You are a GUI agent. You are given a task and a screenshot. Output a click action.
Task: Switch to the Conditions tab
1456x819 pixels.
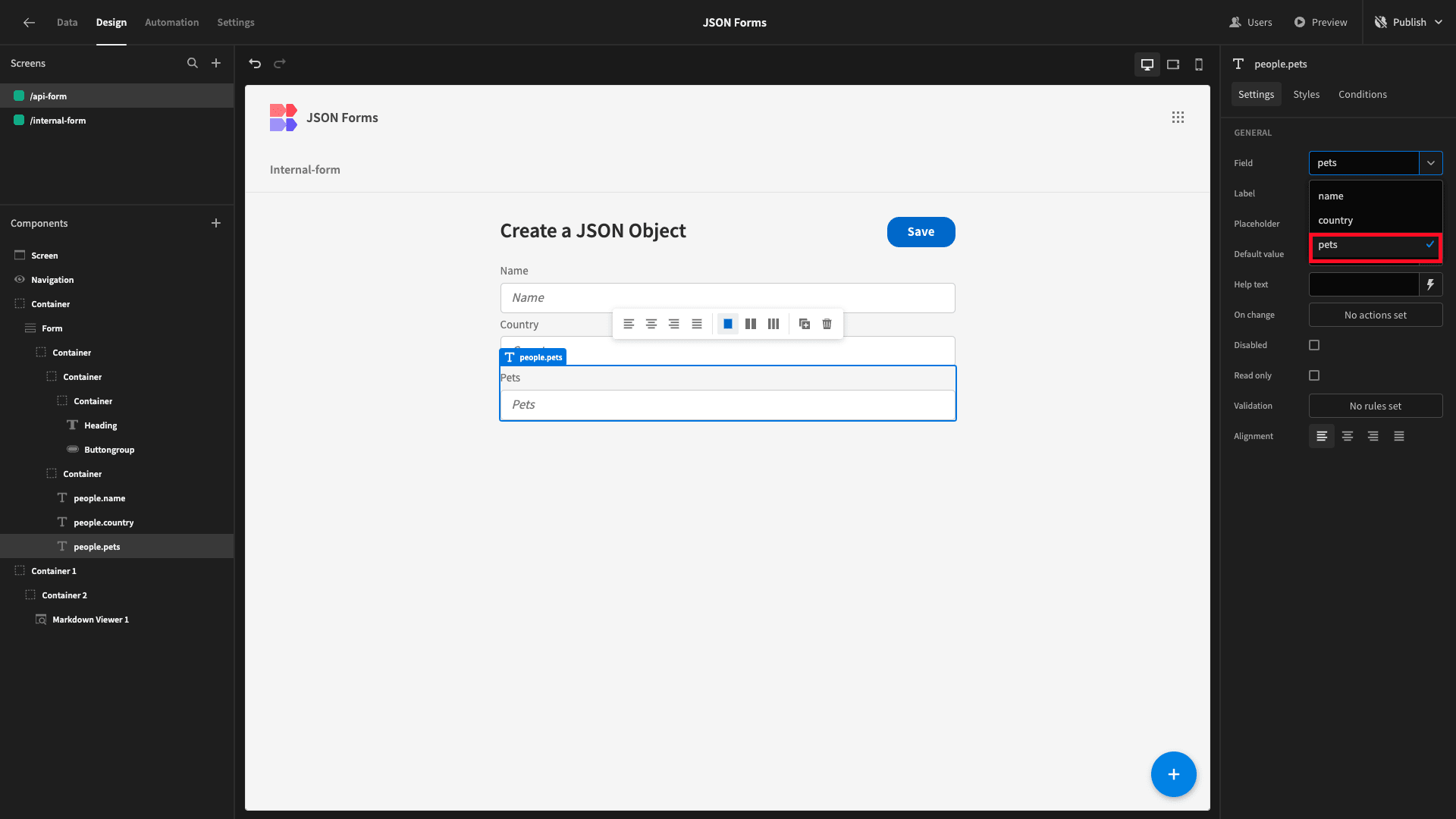[1362, 95]
